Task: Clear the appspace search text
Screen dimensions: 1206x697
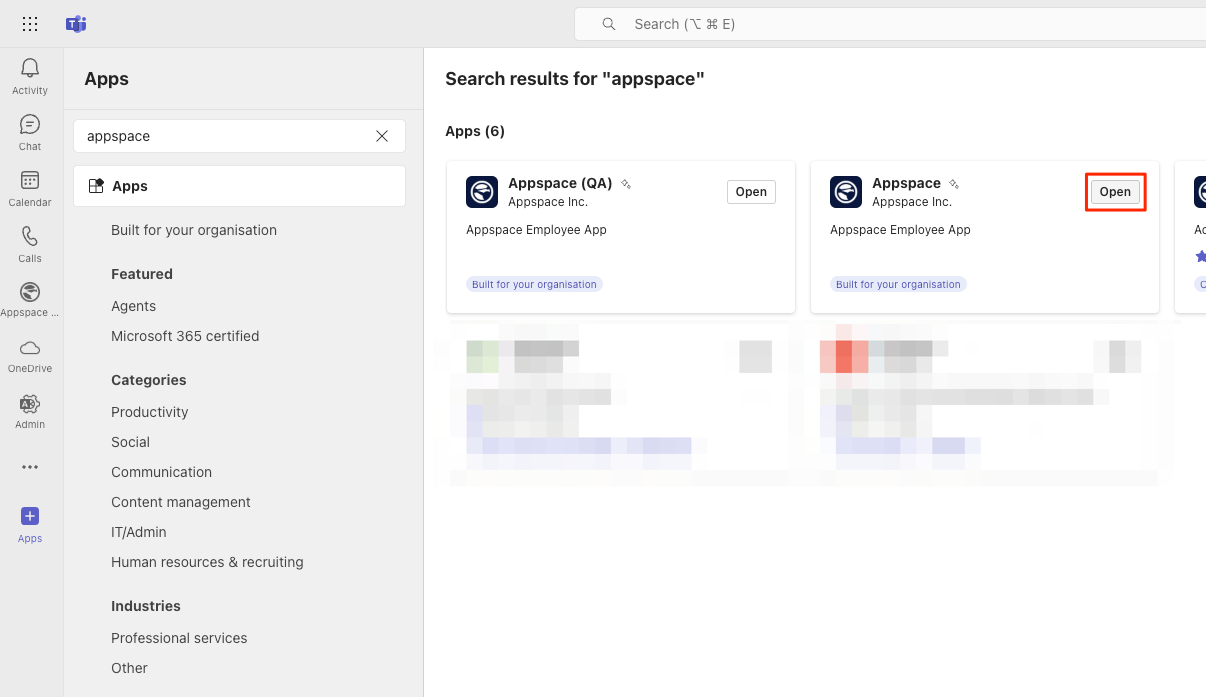Action: coord(382,136)
